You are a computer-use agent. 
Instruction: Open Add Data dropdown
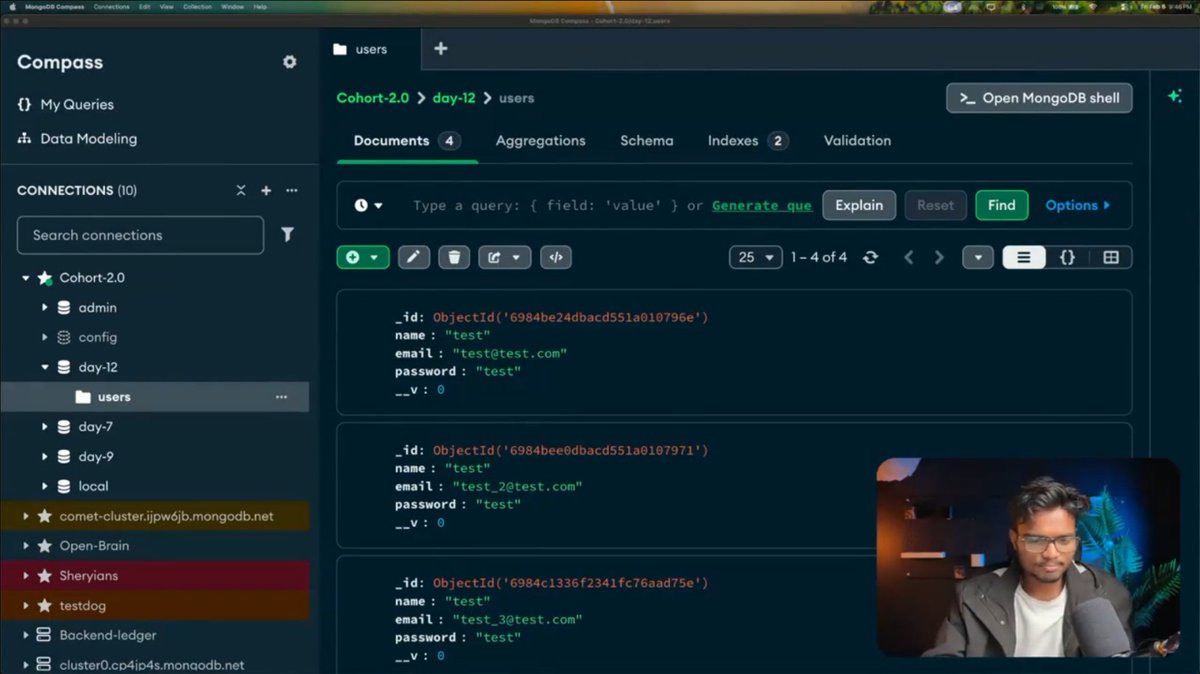tap(363, 257)
